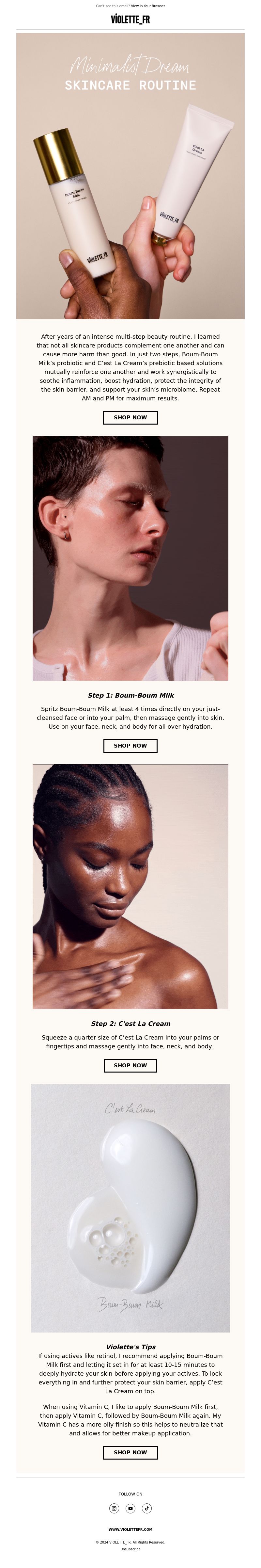Click SHOP NOW below the intro paragraph
The height and width of the screenshot is (1568, 261).
pyautogui.click(x=130, y=418)
